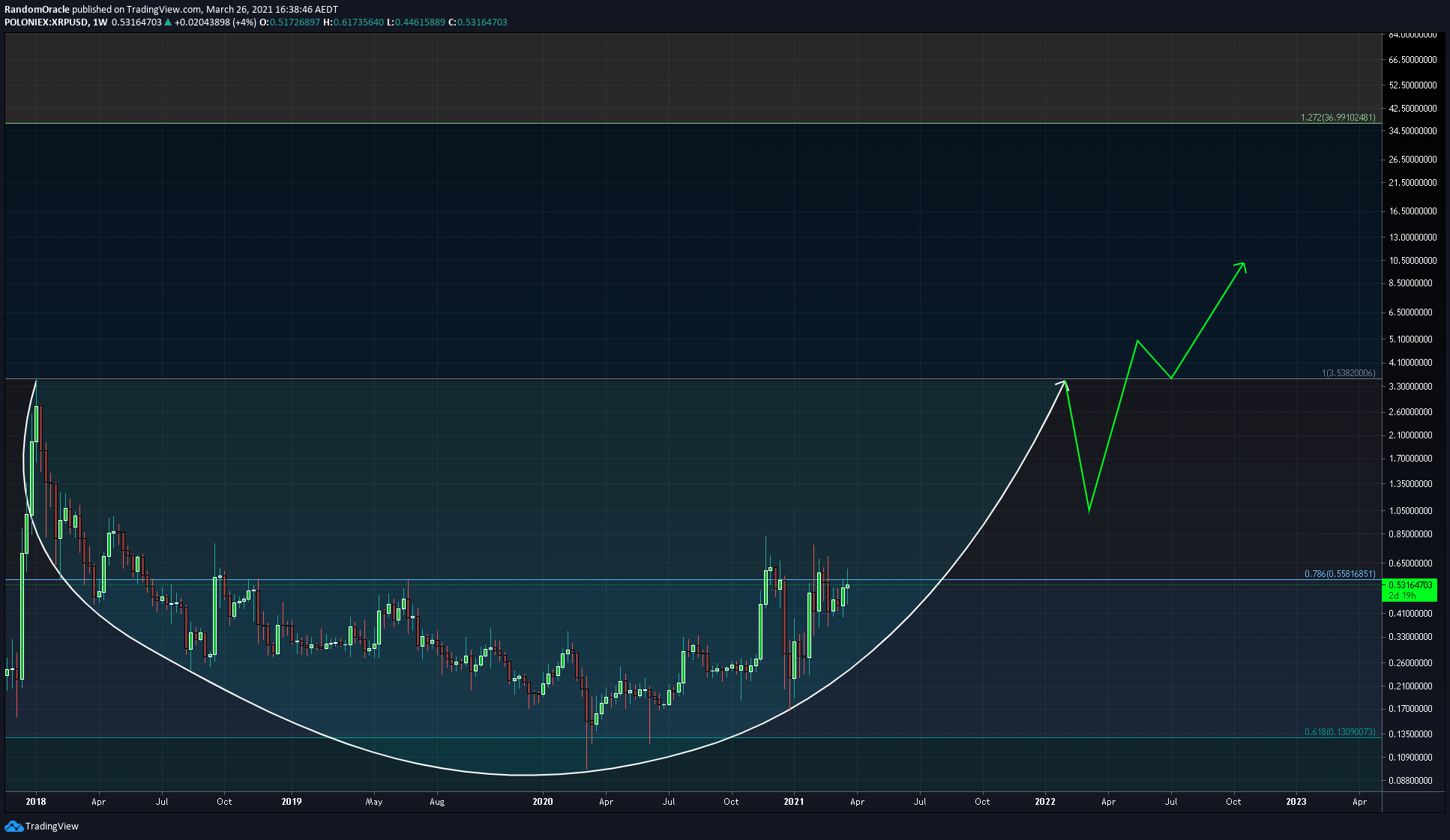This screenshot has width=1450, height=840.
Task: Click the 1.05000000 price axis label
Action: [x=1413, y=511]
